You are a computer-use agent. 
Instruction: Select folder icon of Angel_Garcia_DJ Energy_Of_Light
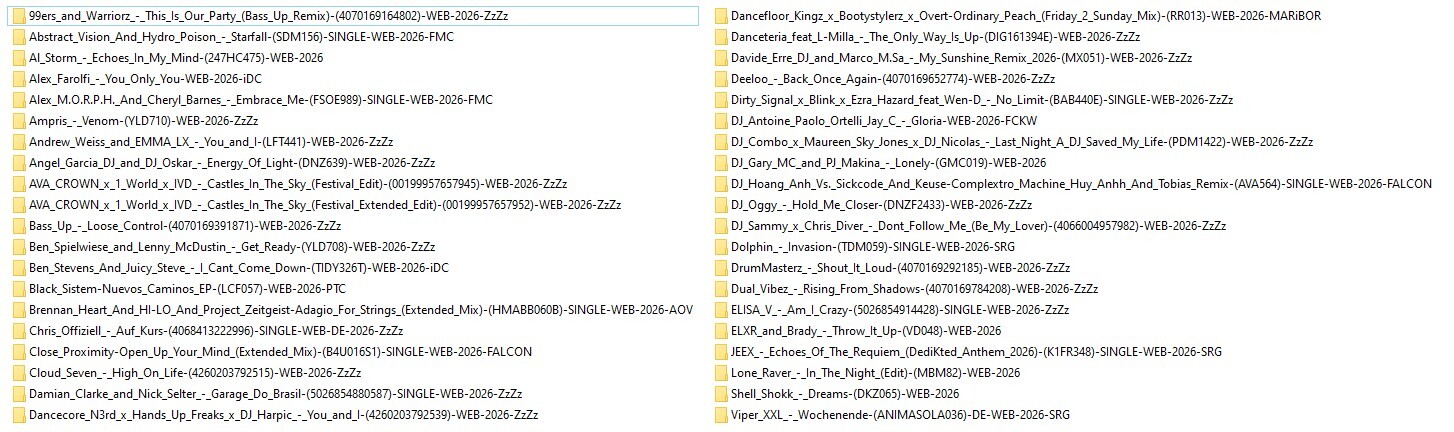[19, 163]
